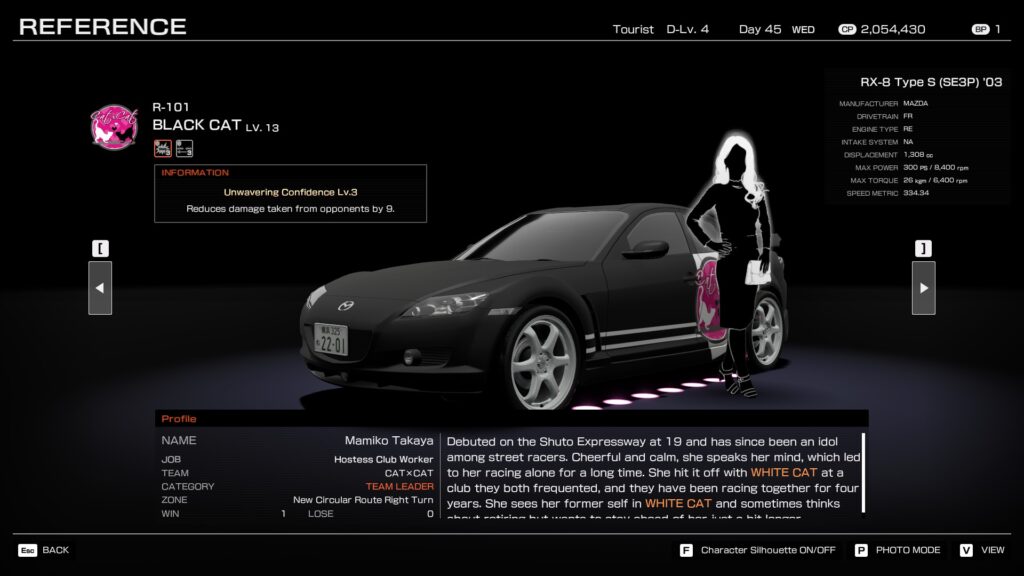Click the BP points icon
Viewport: 1024px width, 576px height.
point(980,29)
